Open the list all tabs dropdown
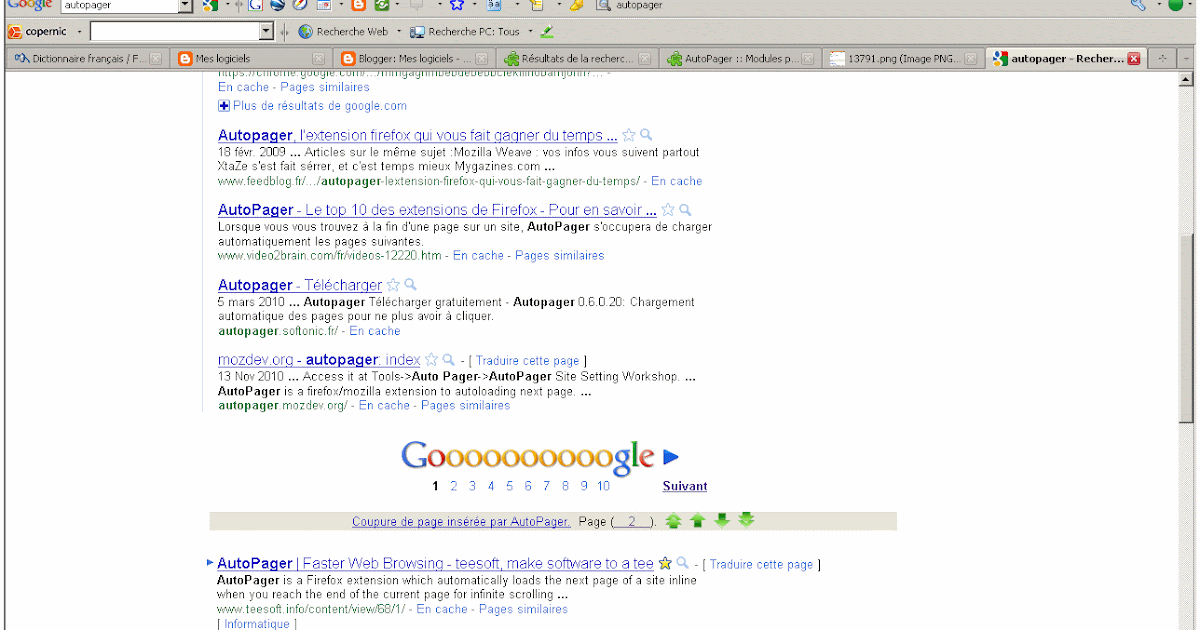Viewport: 1200px width, 630px height. tap(1186, 59)
